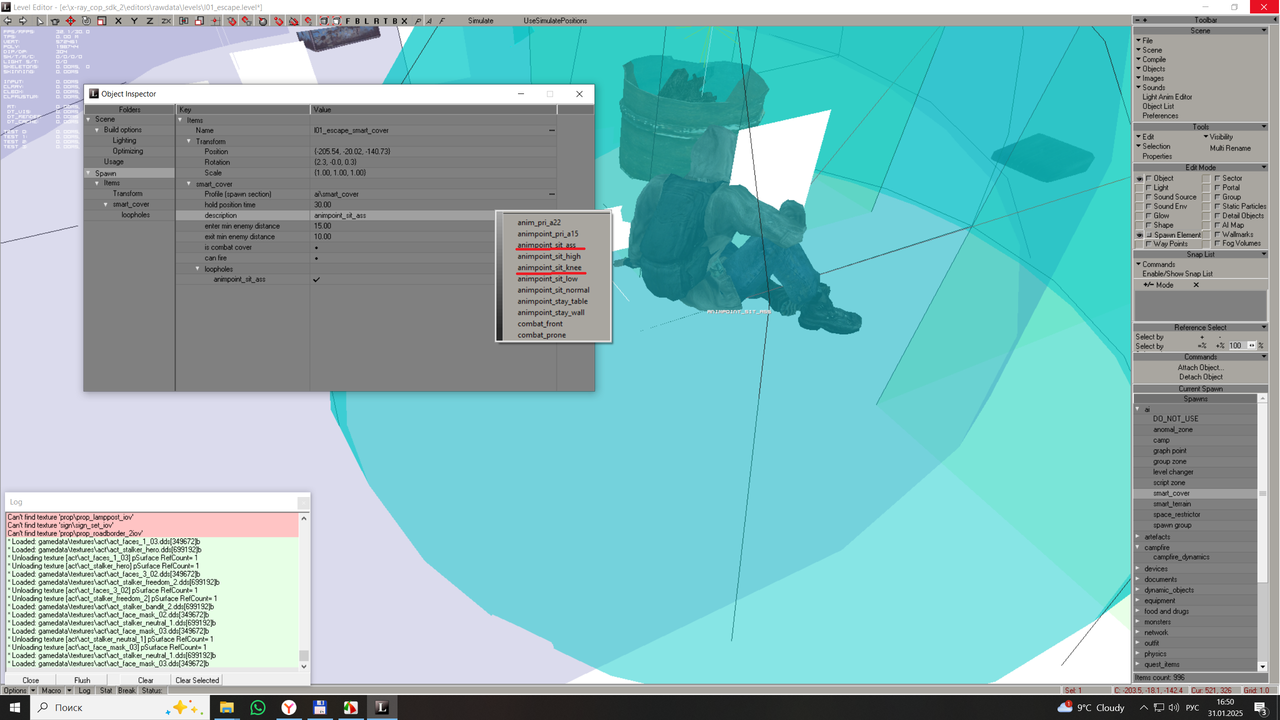Click the 100 percent field in Reference Select
The image size is (1280, 720).
[1236, 346]
